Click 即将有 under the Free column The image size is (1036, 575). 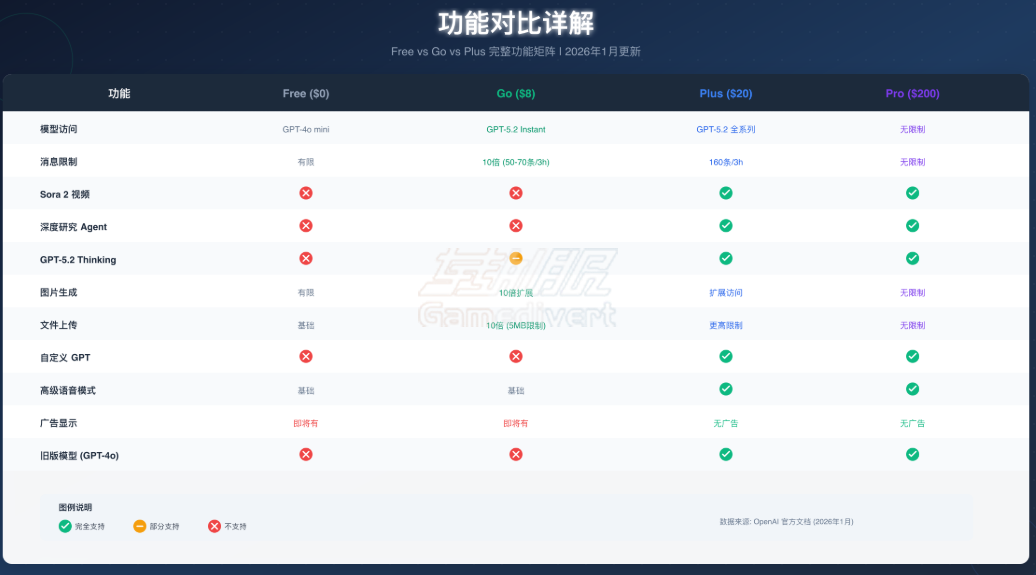pyautogui.click(x=306, y=423)
